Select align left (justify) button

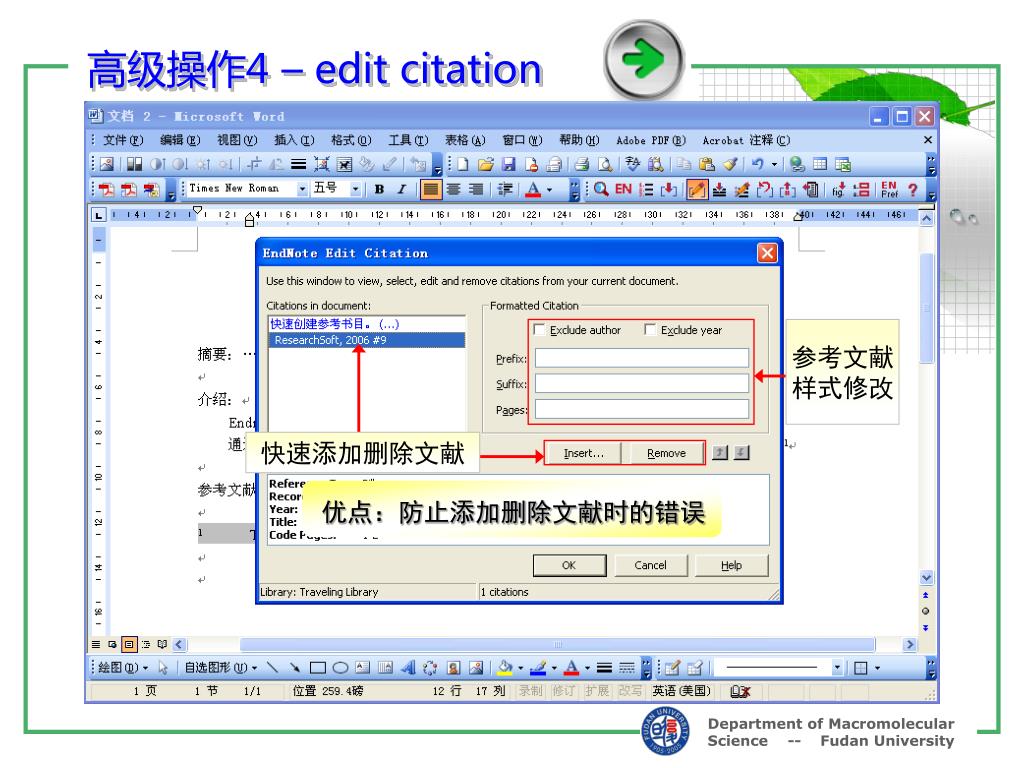point(430,189)
